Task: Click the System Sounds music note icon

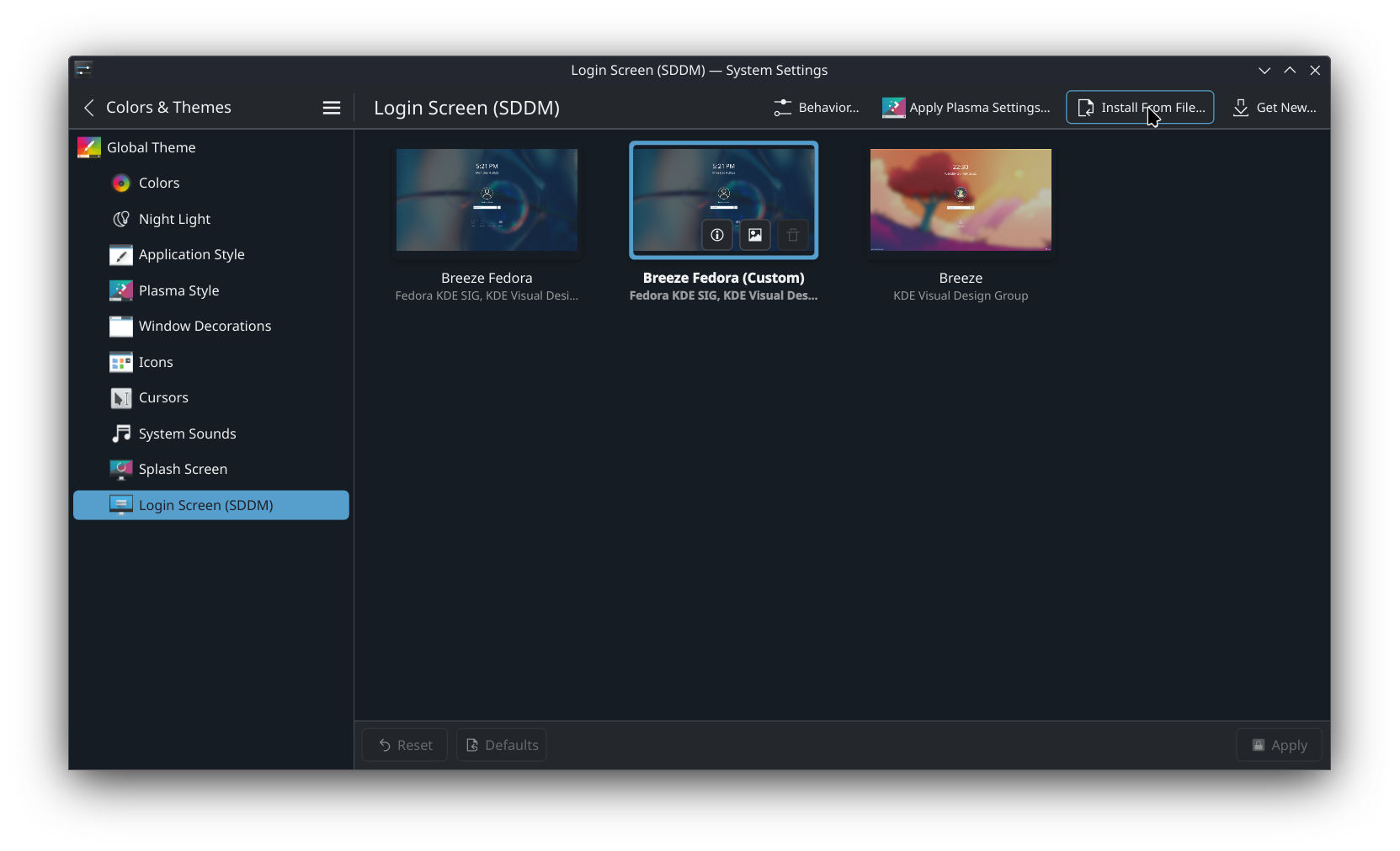Action: pyautogui.click(x=121, y=433)
